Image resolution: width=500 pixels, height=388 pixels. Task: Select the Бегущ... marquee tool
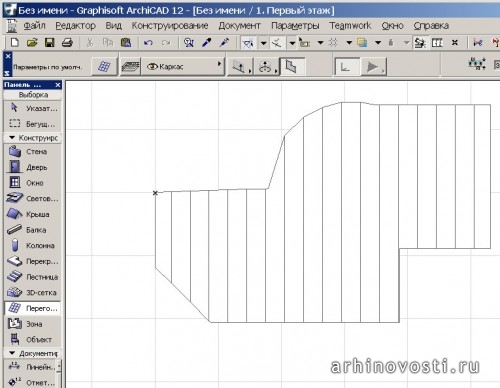click(x=33, y=124)
